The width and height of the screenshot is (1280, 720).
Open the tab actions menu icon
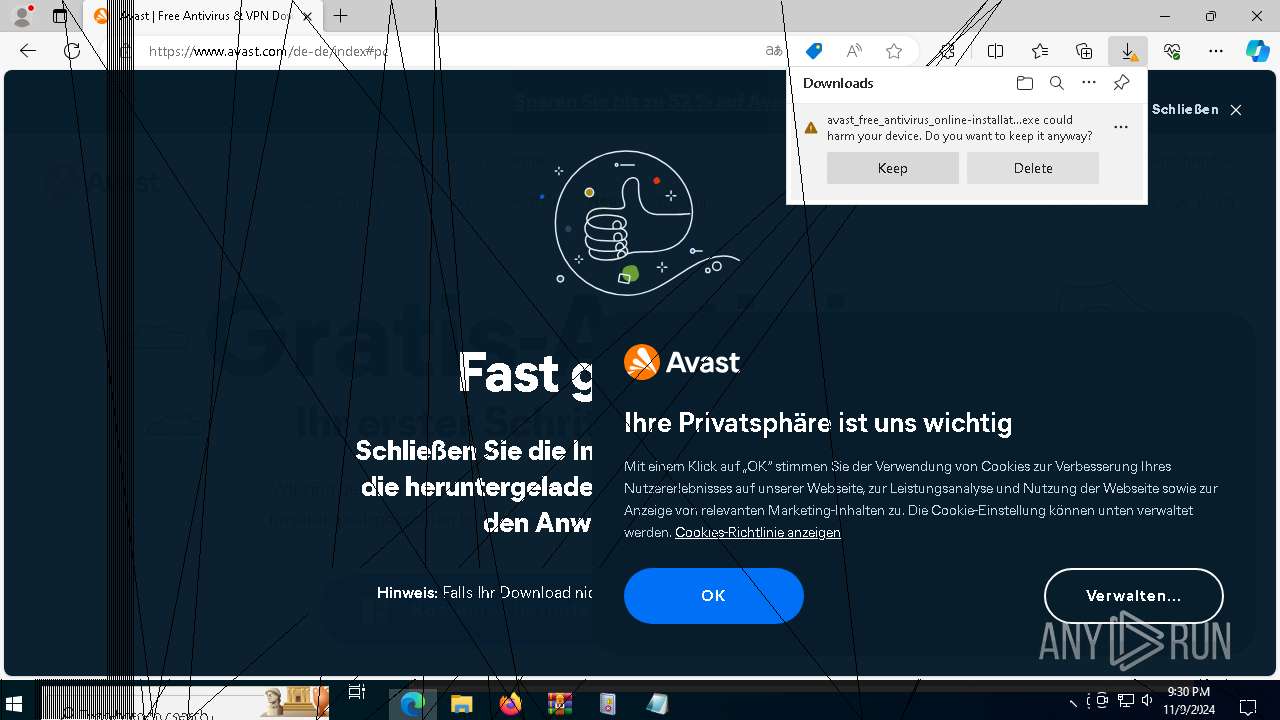[60, 16]
